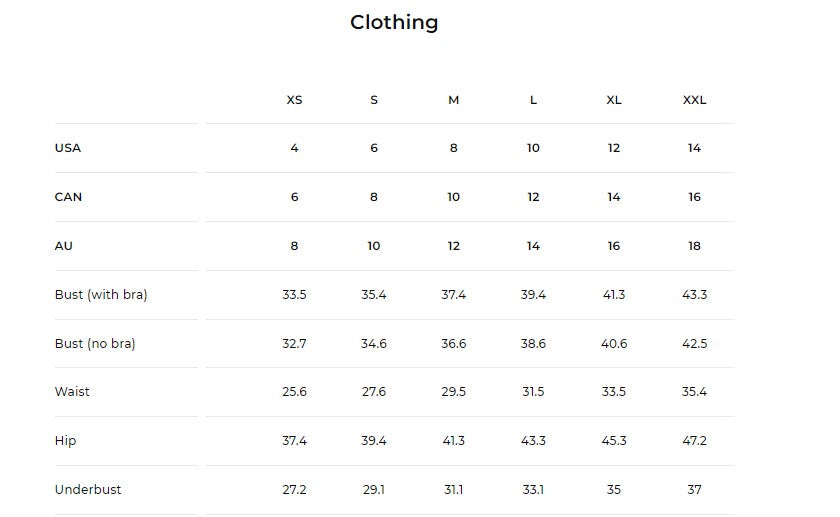This screenshot has height=517, width=840.
Task: Click the XXL column header
Action: tap(694, 100)
